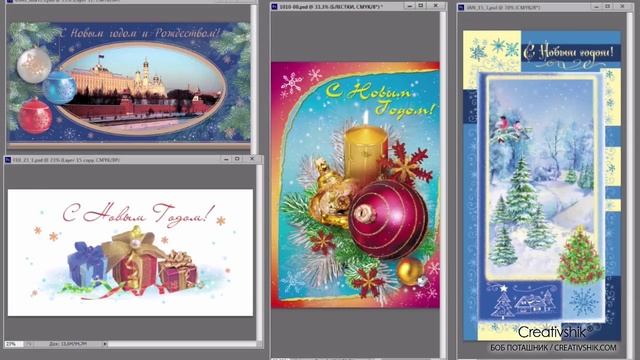Maximize the candle card document window
Viewport: 640px width, 360px height.
coord(421,6)
